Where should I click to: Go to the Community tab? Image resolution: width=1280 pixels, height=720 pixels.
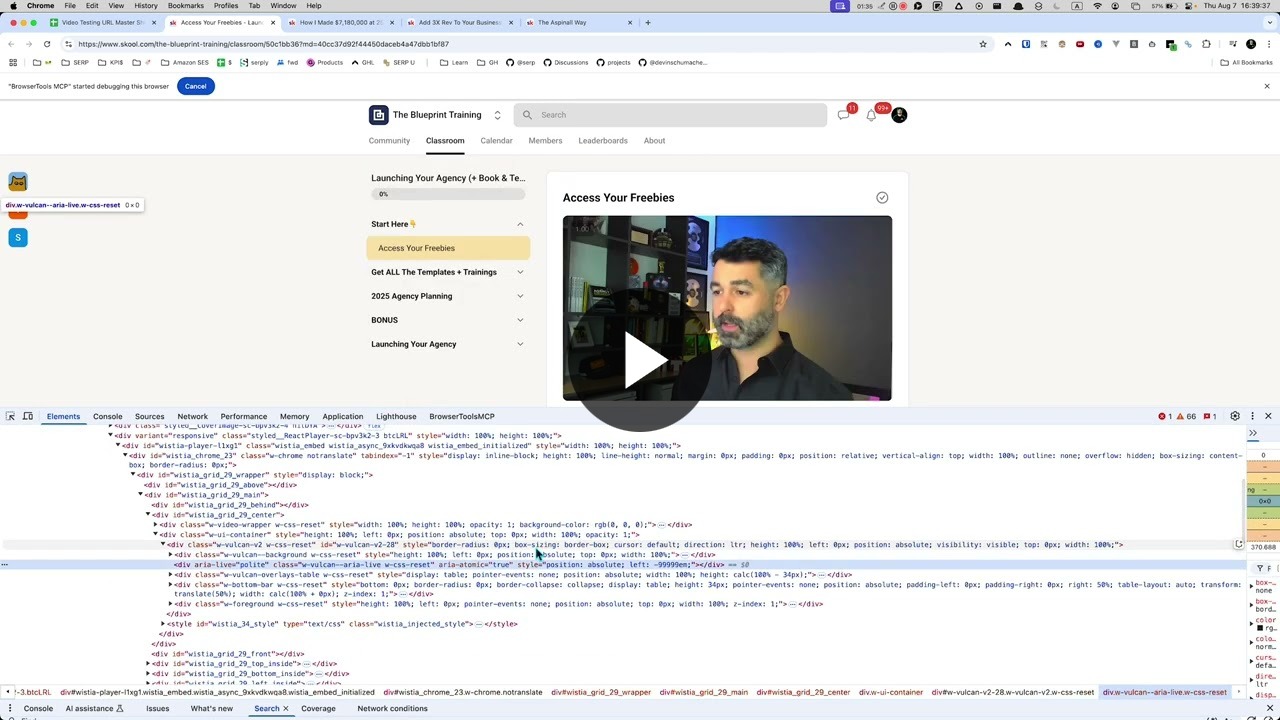tap(389, 141)
